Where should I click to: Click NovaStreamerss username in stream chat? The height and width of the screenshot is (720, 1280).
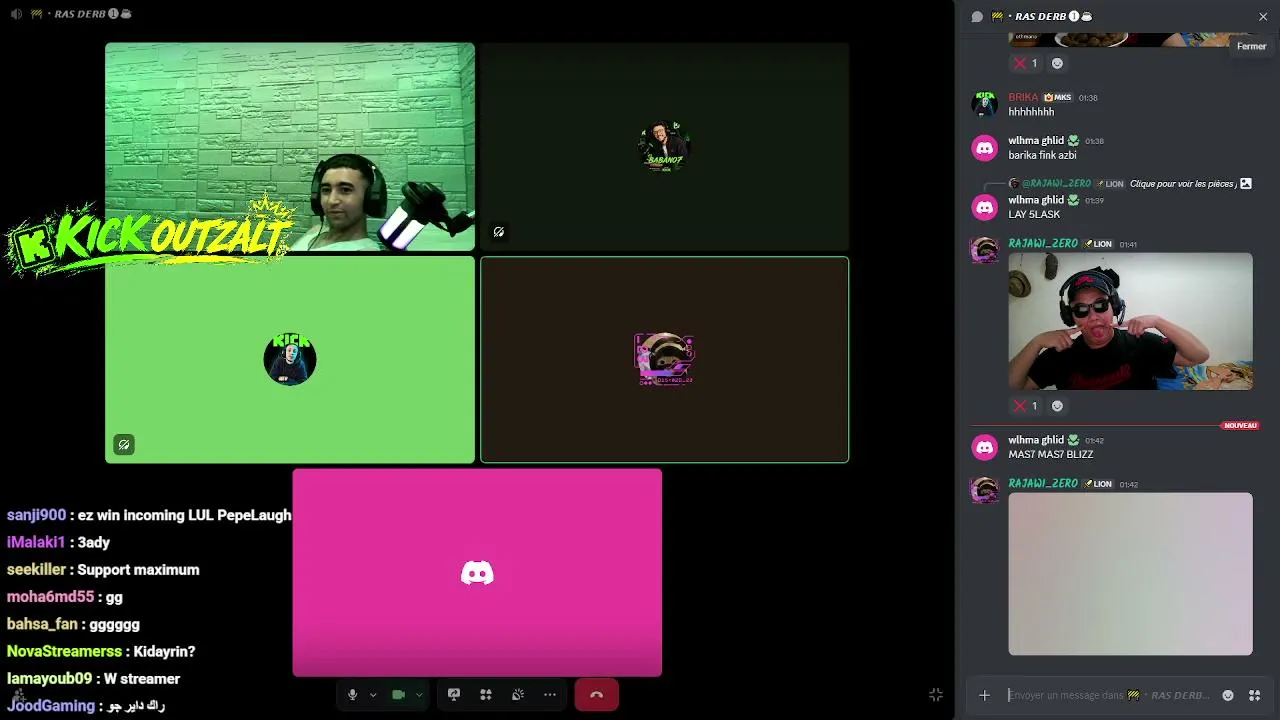tap(64, 651)
